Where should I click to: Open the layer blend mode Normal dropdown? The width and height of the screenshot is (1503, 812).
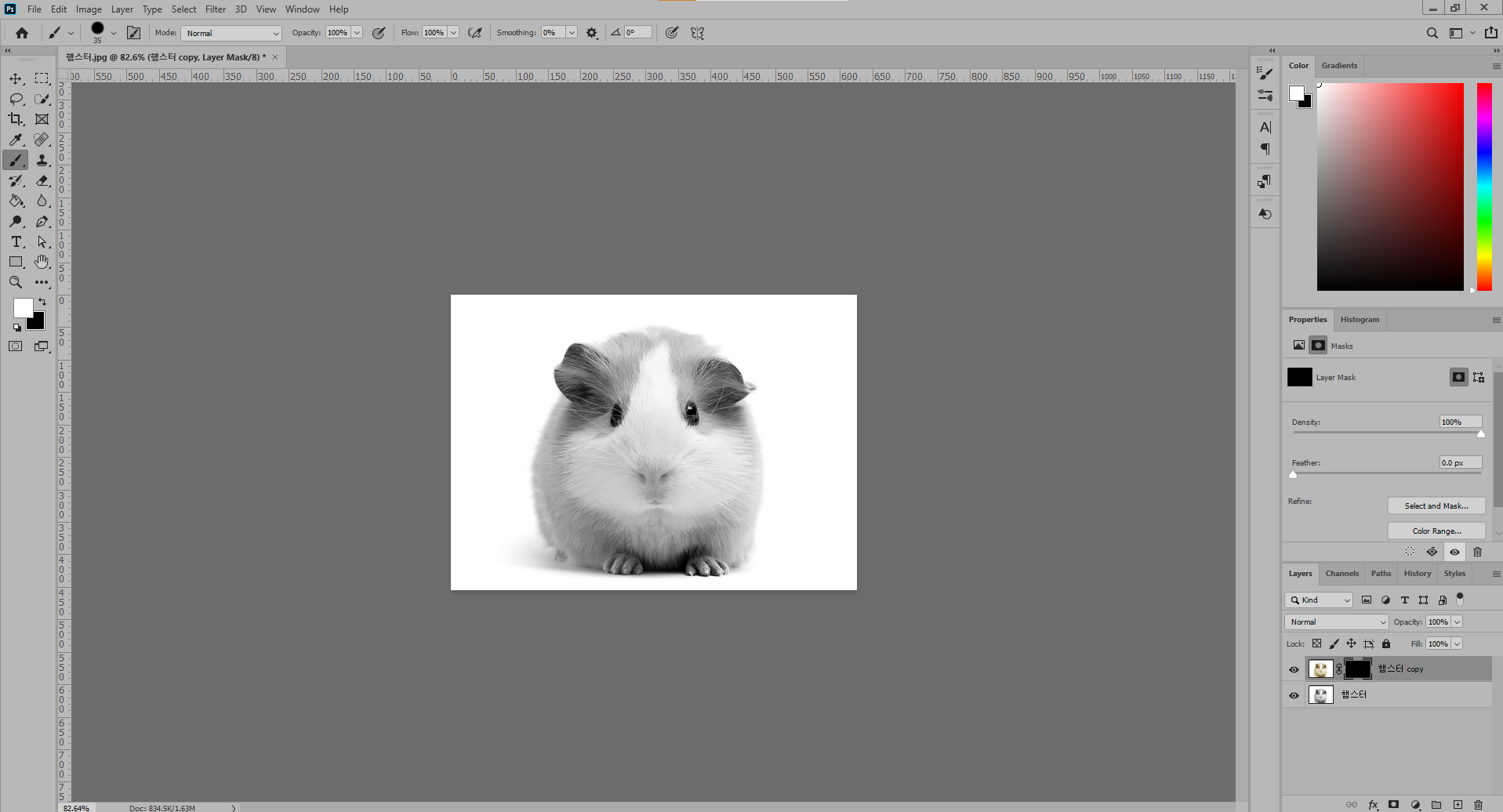[x=1337, y=622]
